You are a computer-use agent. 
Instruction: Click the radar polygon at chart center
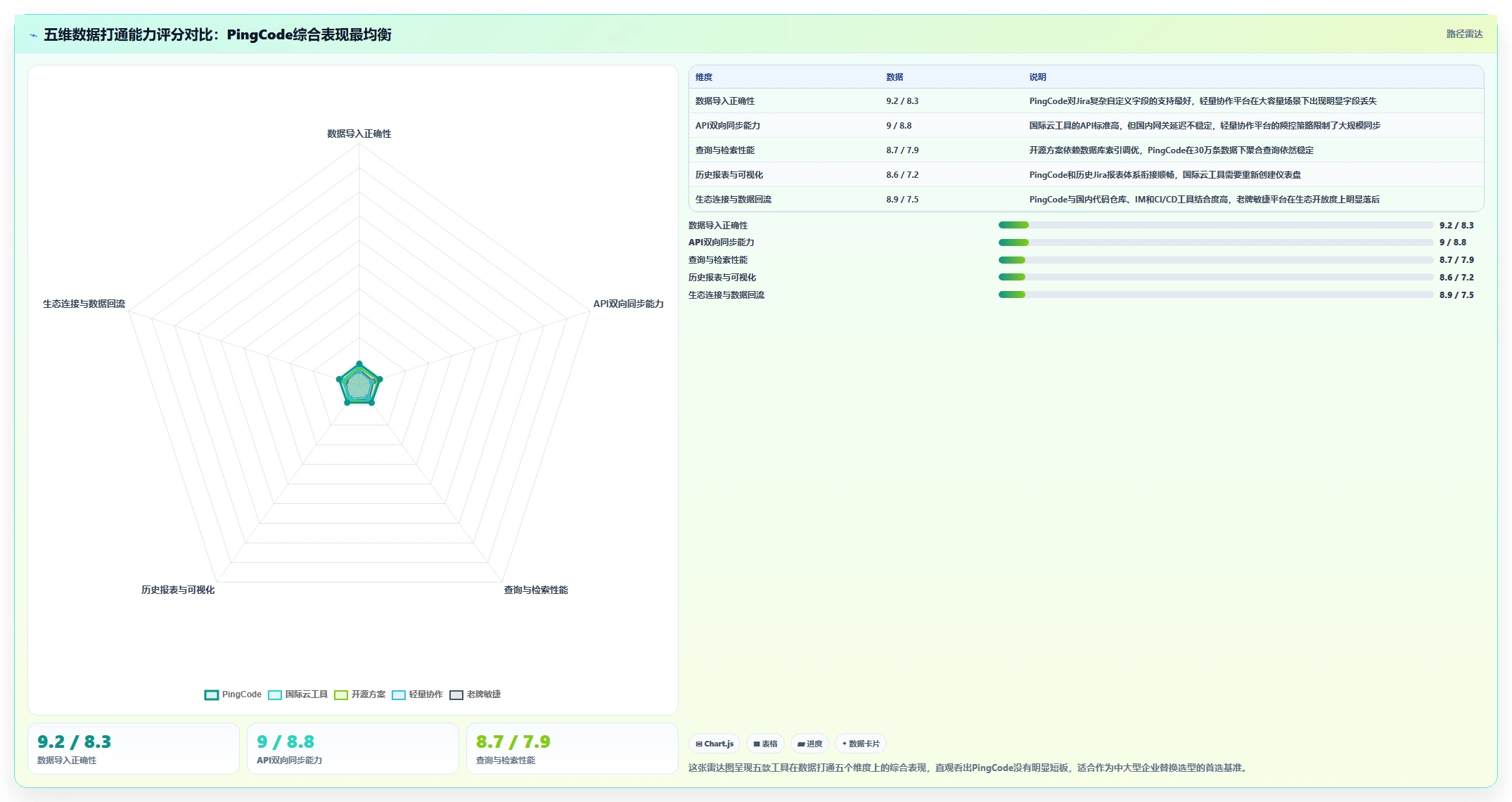click(359, 385)
